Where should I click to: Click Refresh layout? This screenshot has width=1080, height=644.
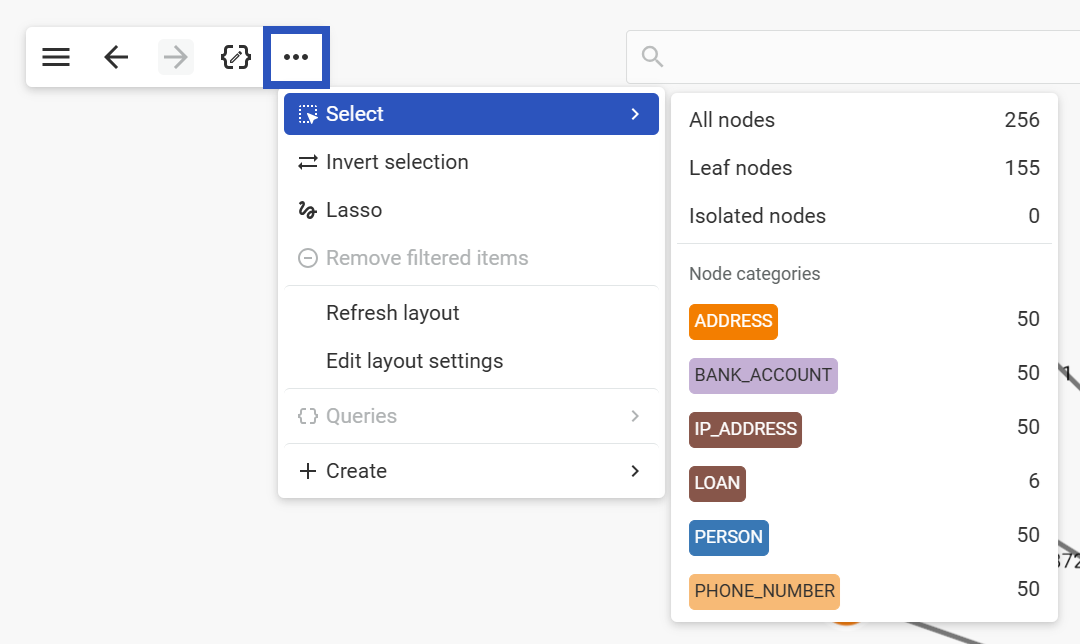[x=392, y=313]
